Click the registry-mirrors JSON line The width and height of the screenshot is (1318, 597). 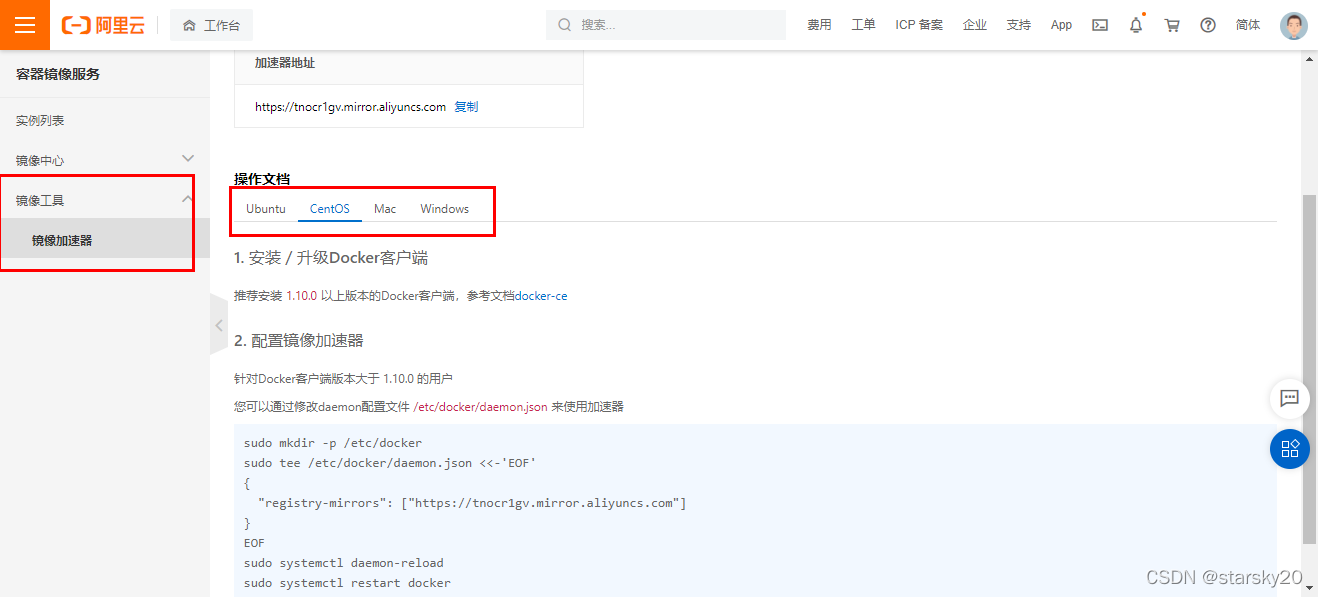click(x=472, y=503)
